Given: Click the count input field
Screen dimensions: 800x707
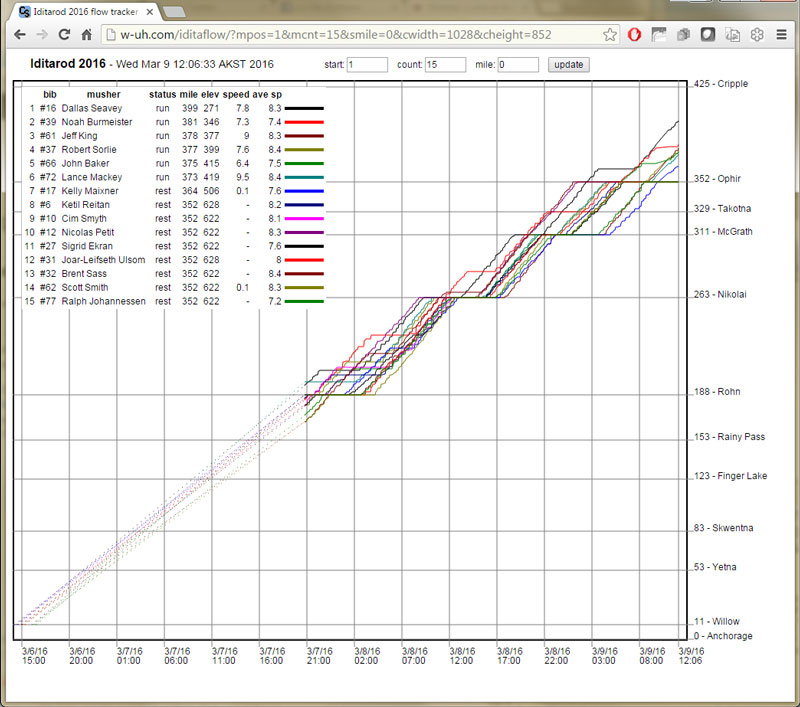Looking at the screenshot, I should [445, 65].
